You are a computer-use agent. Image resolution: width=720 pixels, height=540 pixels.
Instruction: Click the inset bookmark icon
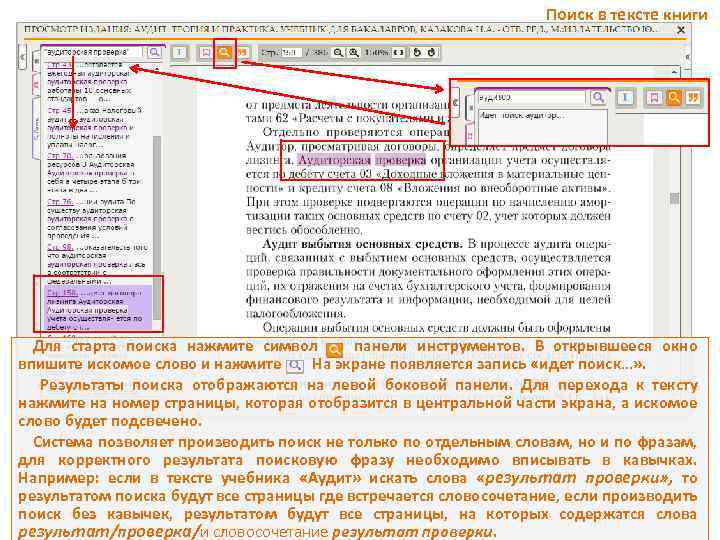click(654, 97)
